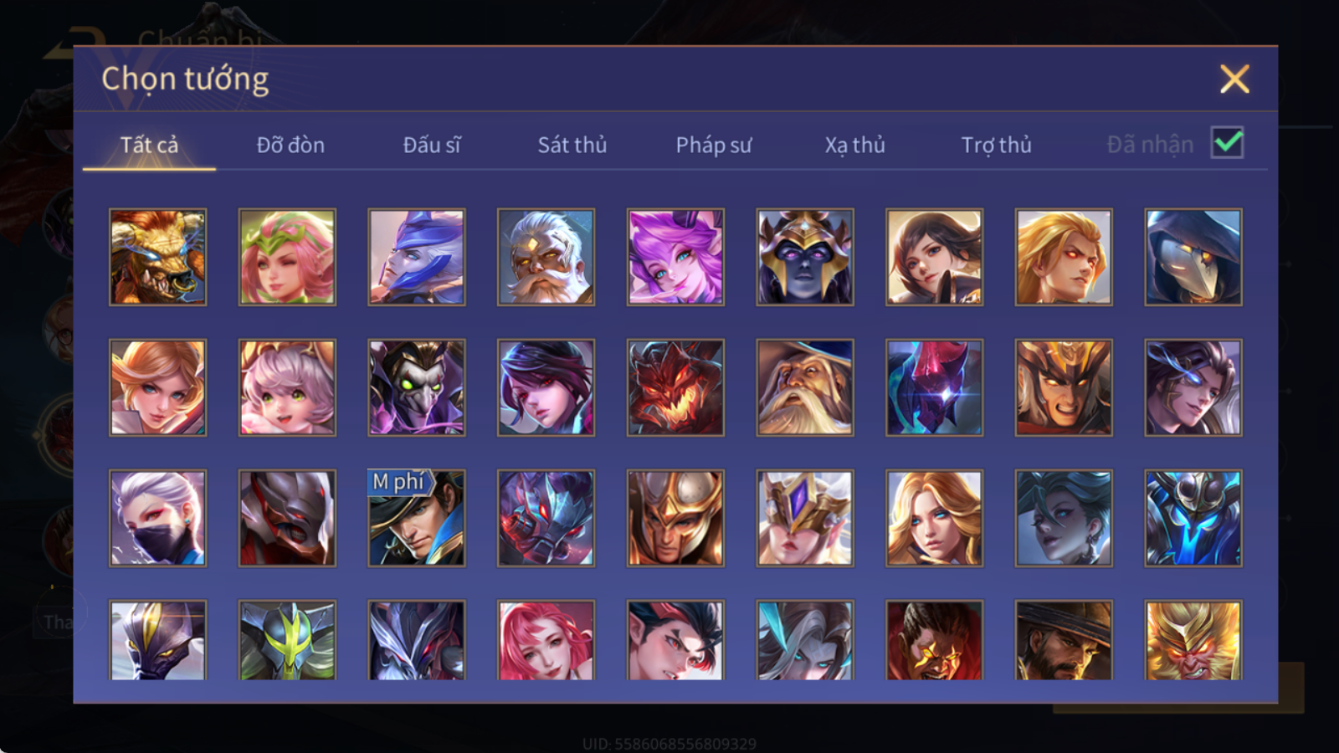Select the white-bearded wizard with hat
Viewport: 1339px width, 753px height.
[x=805, y=388]
